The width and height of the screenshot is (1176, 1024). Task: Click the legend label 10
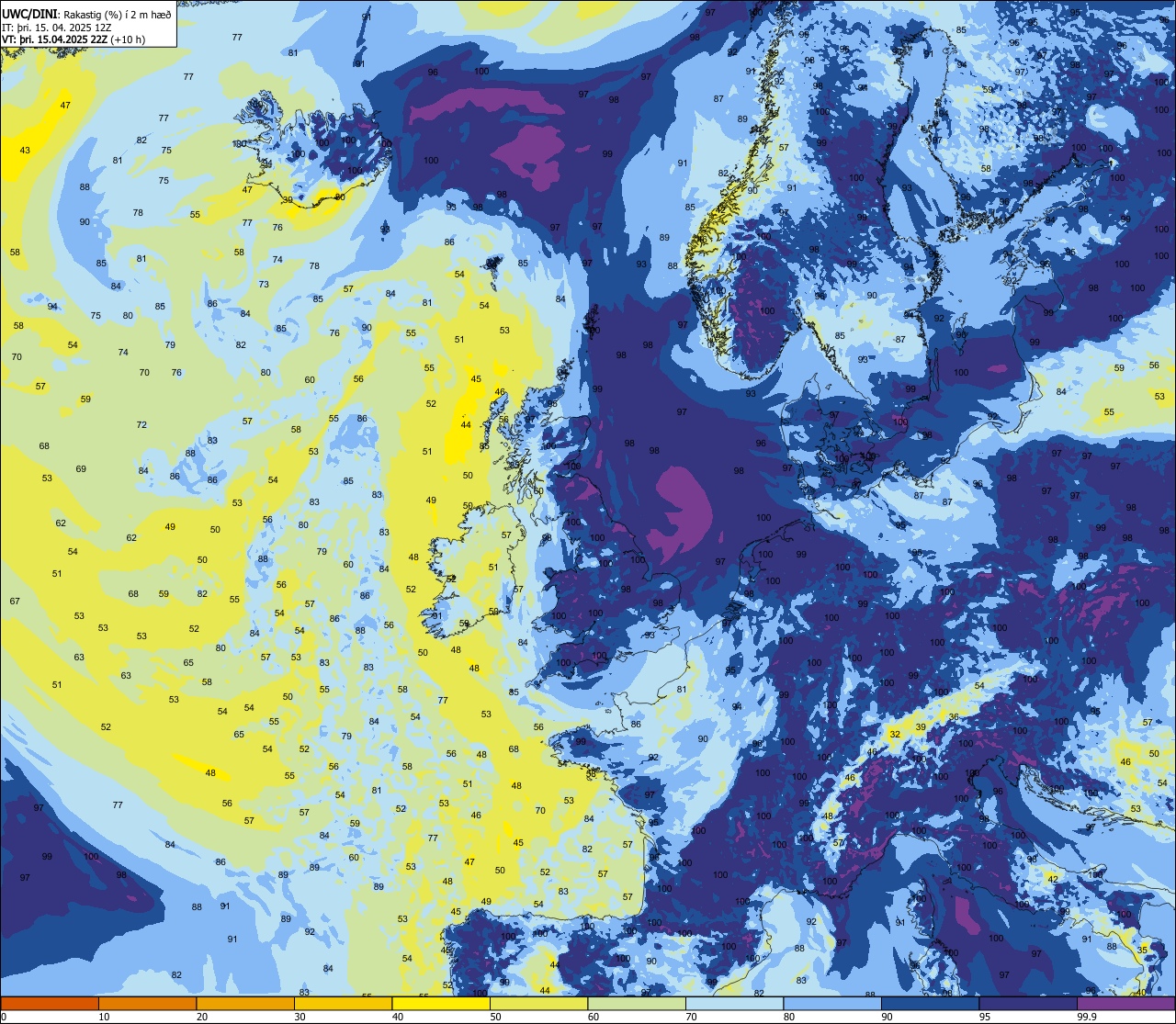coord(104,1017)
